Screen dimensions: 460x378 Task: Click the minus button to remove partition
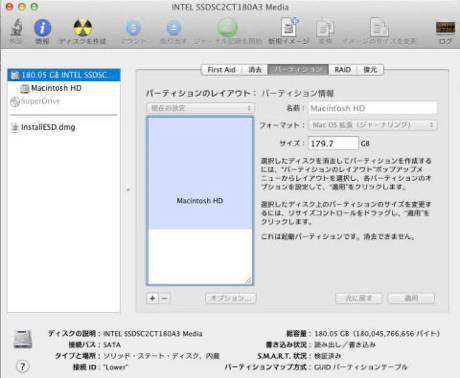tap(165, 298)
